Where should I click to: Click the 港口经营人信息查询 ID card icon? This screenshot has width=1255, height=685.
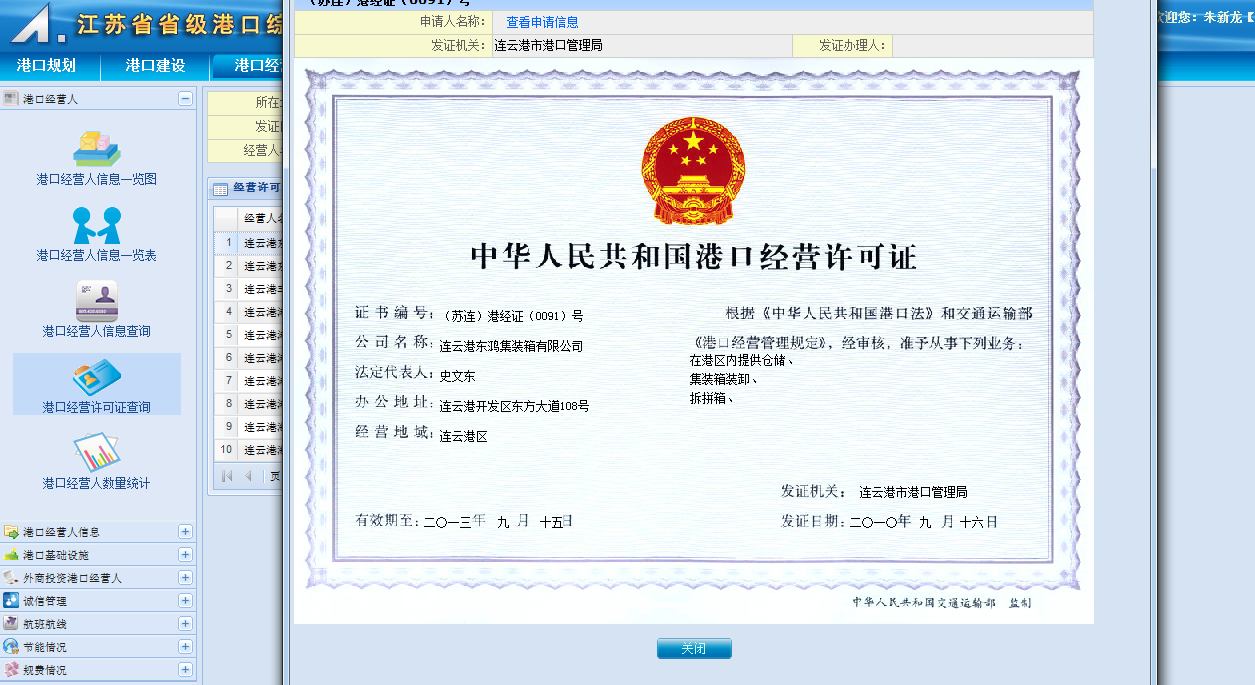pos(96,301)
